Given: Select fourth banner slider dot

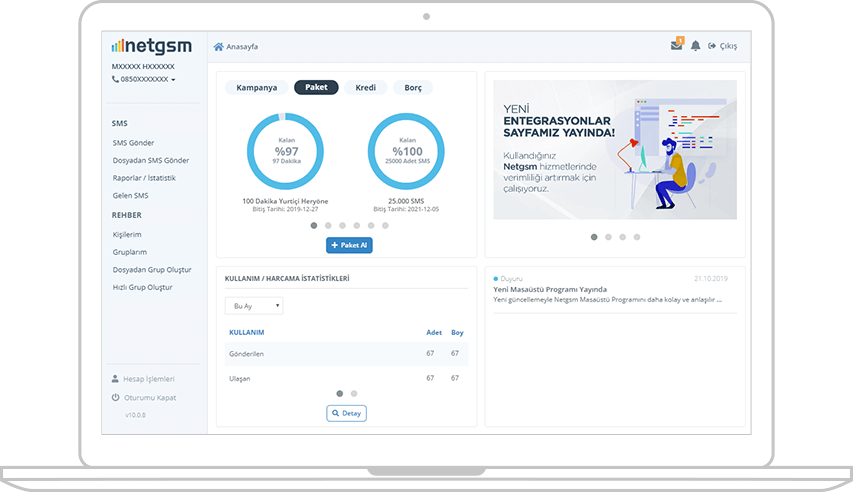Looking at the screenshot, I should point(637,237).
